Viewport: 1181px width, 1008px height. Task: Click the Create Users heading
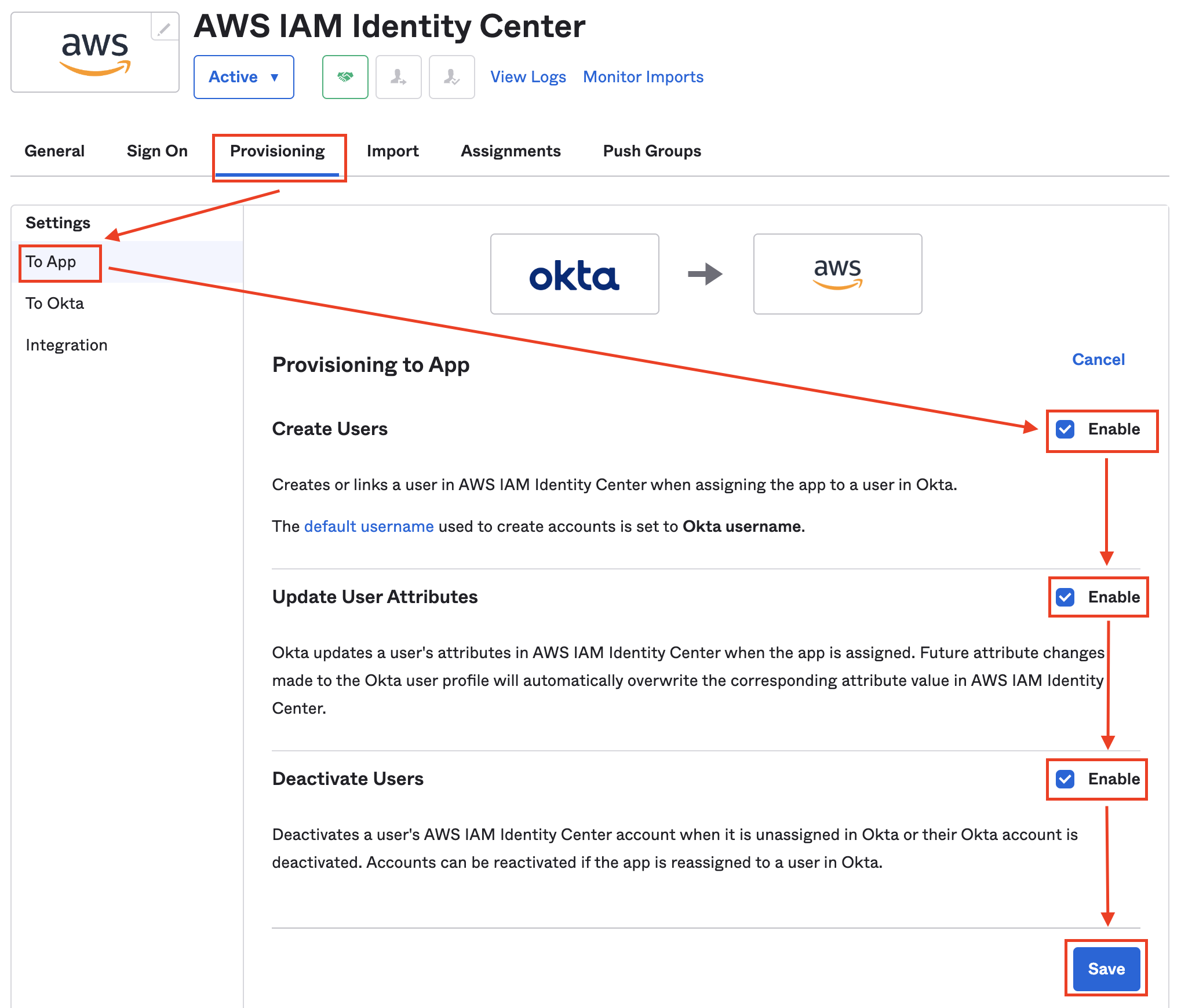click(330, 429)
